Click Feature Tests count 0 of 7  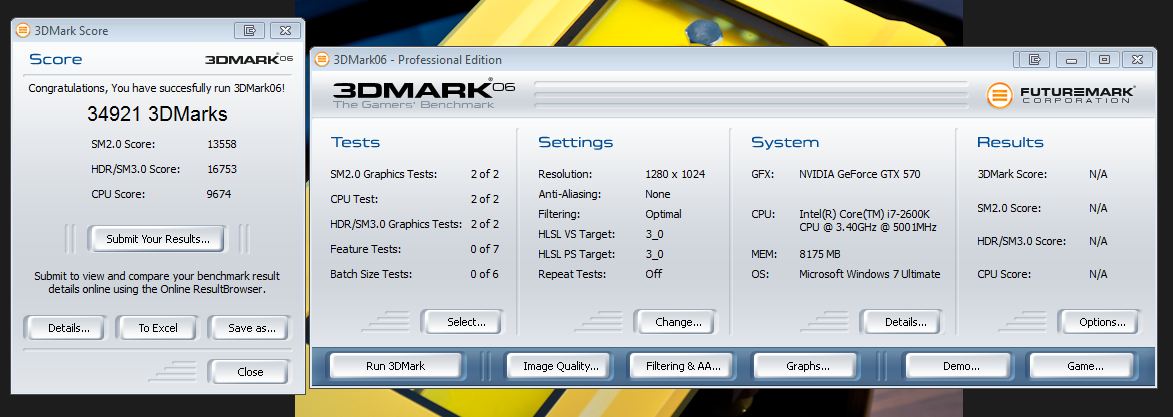pos(484,249)
